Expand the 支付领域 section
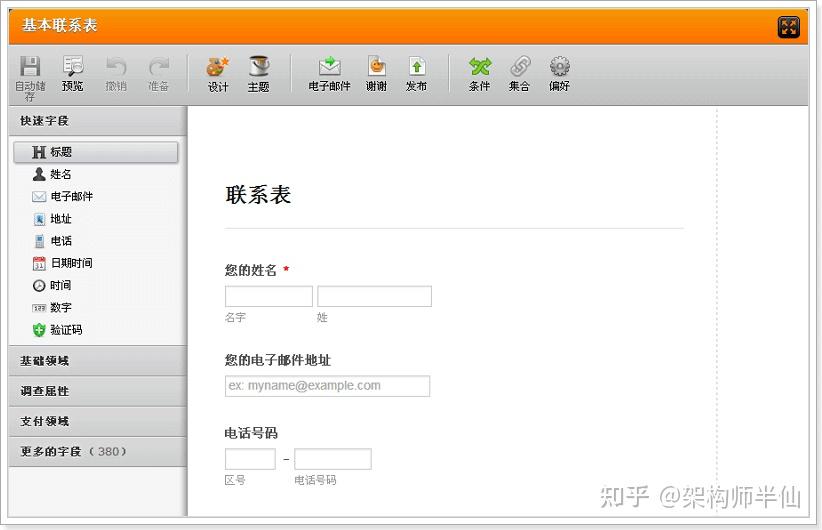Viewport: 822px width, 530px height. tap(98, 421)
